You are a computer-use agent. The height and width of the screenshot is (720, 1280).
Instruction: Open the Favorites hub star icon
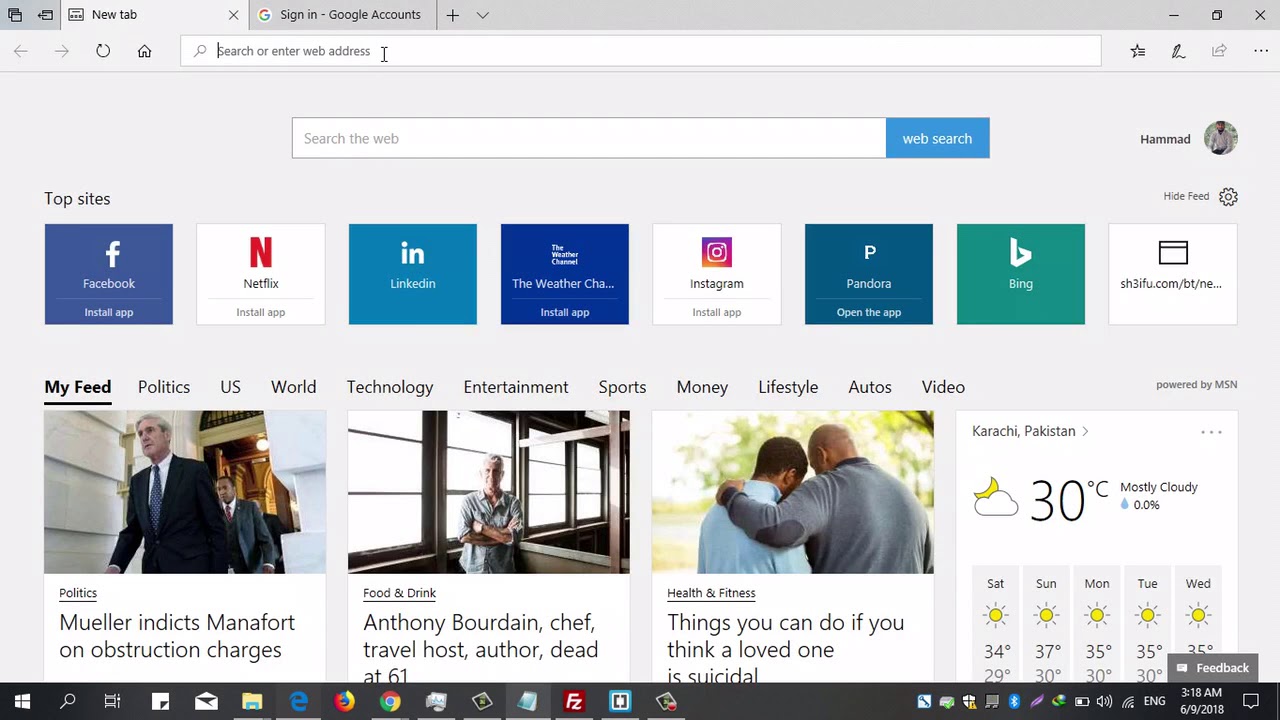click(x=1138, y=51)
